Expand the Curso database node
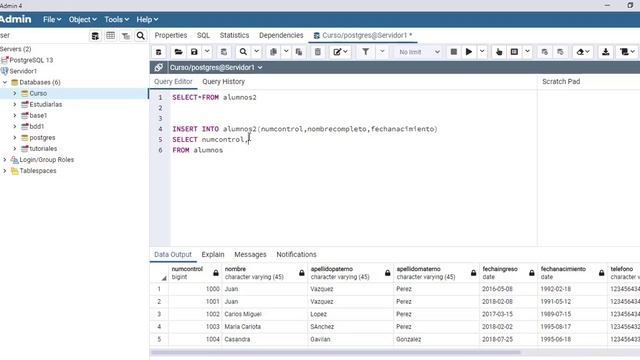This screenshot has height=360, width=640. coord(15,93)
